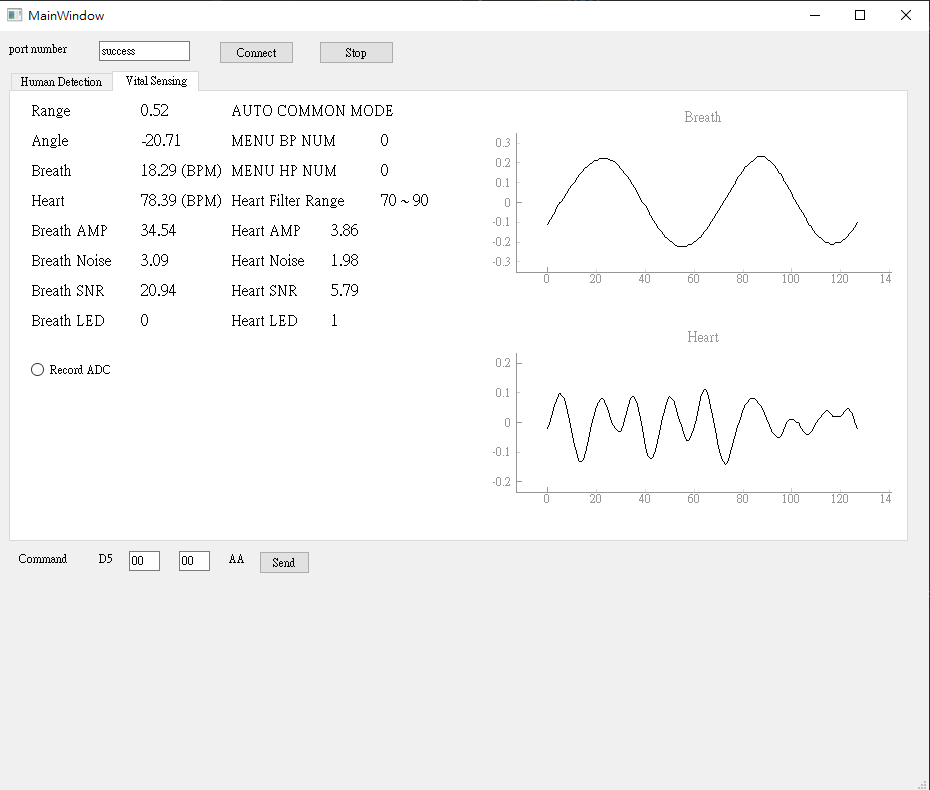This screenshot has width=930, height=790.
Task: Click the first command byte field after D5
Action: (x=144, y=560)
